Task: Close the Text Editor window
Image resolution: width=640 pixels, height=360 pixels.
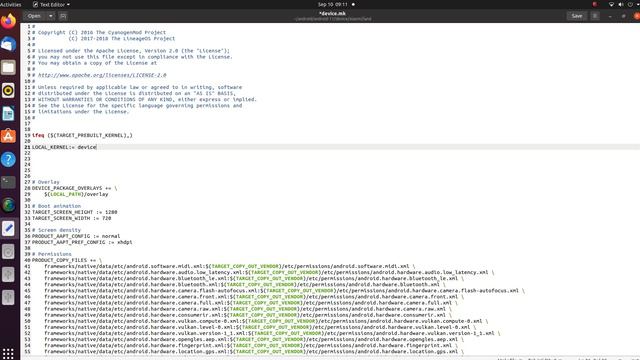Action: 636,16
